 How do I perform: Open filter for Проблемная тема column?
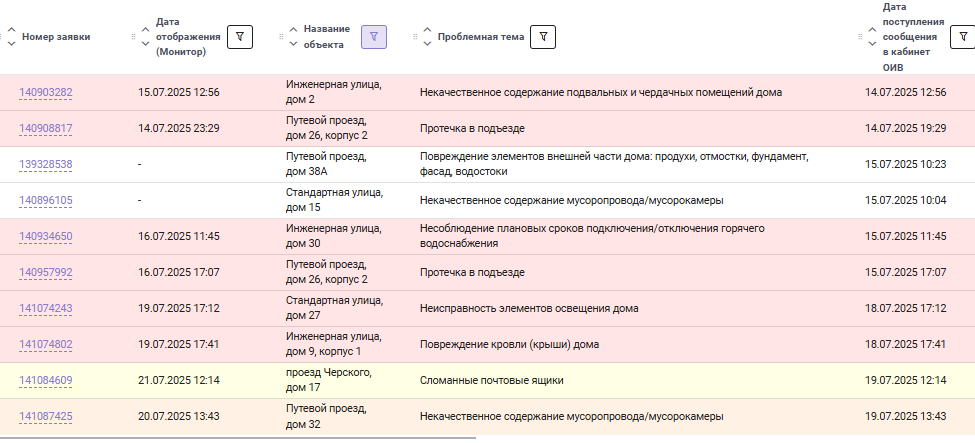pyautogui.click(x=543, y=37)
